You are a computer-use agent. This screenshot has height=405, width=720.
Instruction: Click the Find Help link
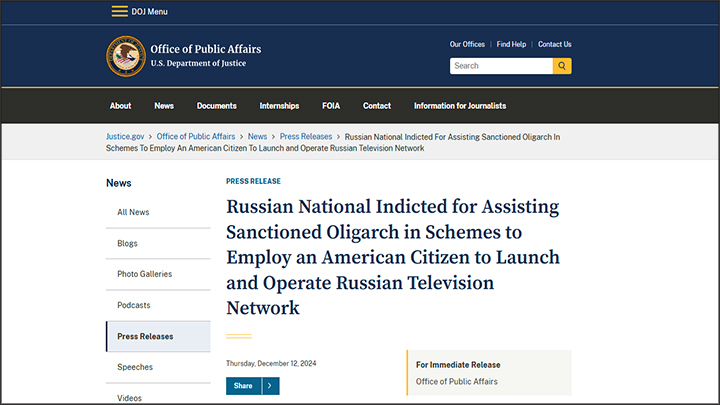point(511,44)
